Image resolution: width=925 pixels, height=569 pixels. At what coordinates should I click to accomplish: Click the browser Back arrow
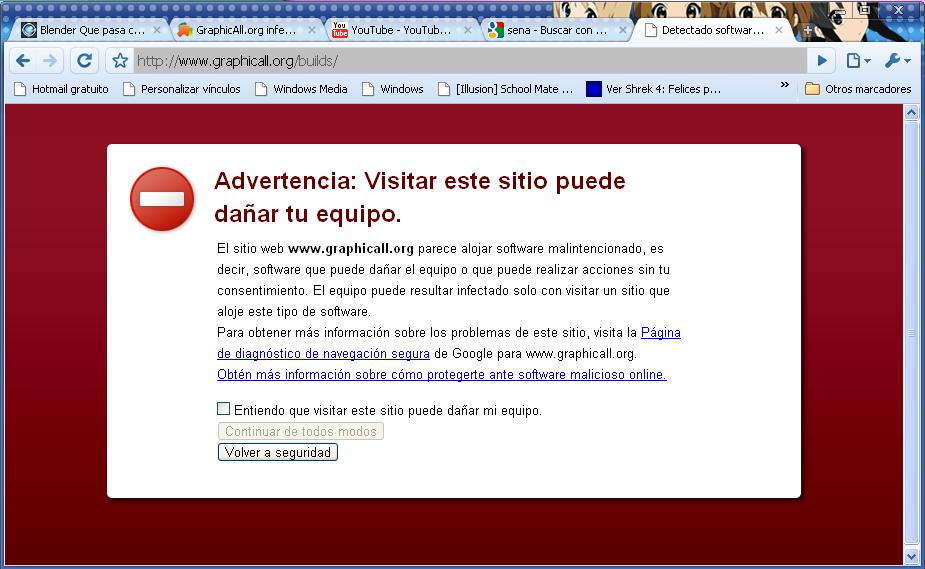pyautogui.click(x=23, y=60)
